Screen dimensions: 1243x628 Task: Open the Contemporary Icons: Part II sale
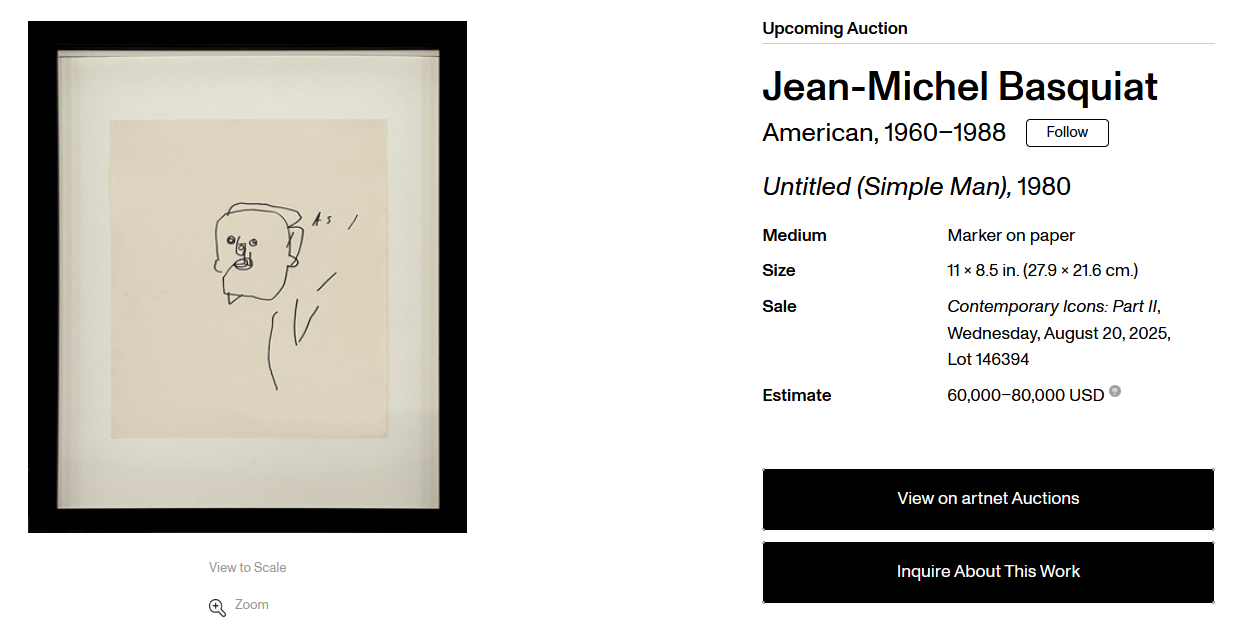(x=1053, y=306)
